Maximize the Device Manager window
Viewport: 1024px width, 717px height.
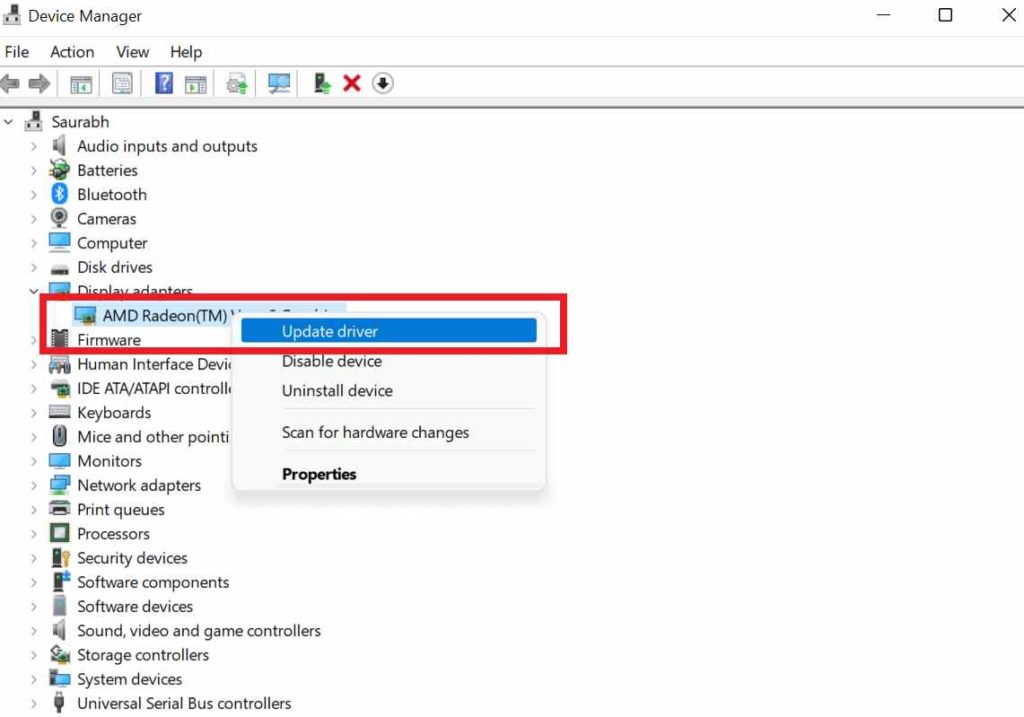945,14
